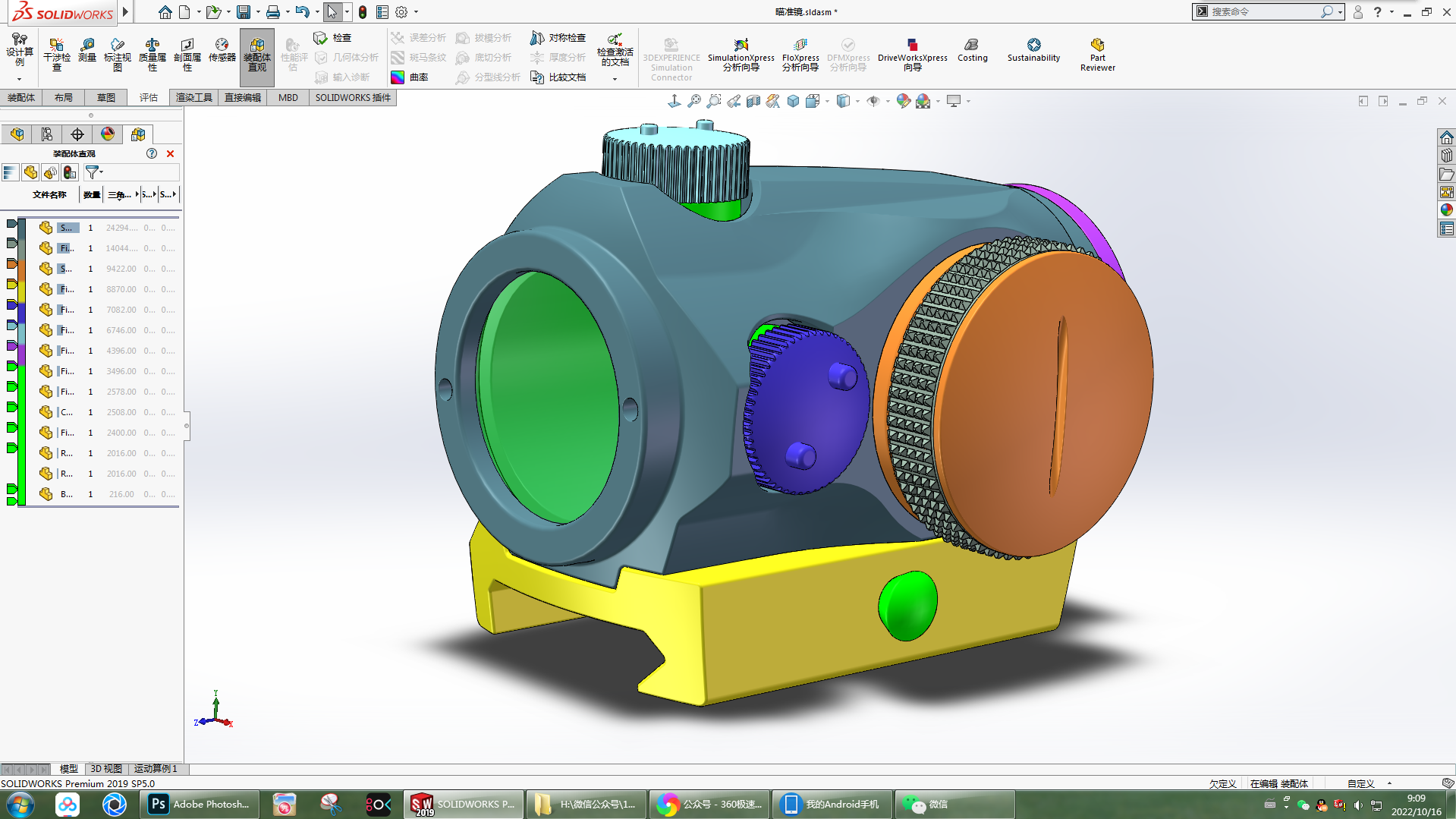Click the Home icon in quick toolbar

tap(165, 12)
